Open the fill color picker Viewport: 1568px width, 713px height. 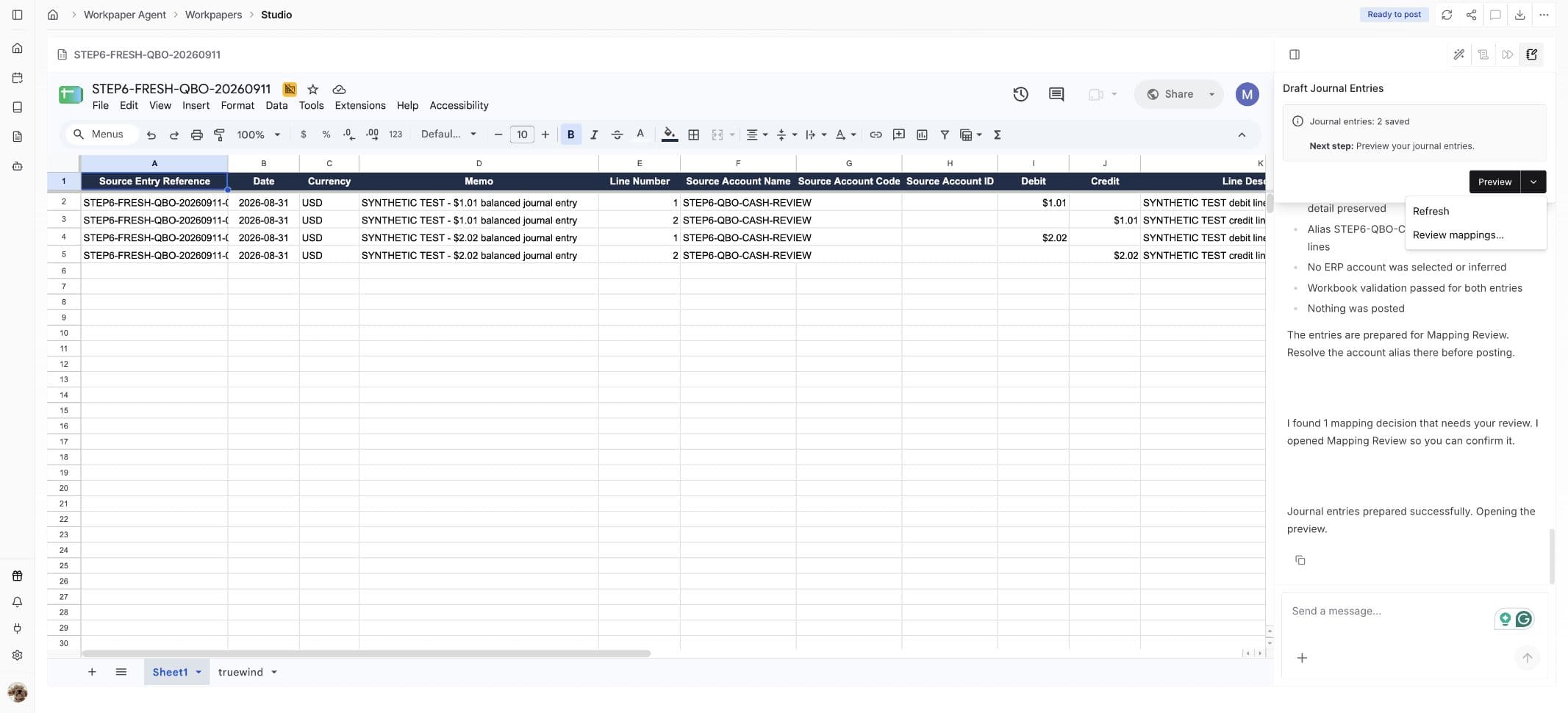tap(670, 135)
